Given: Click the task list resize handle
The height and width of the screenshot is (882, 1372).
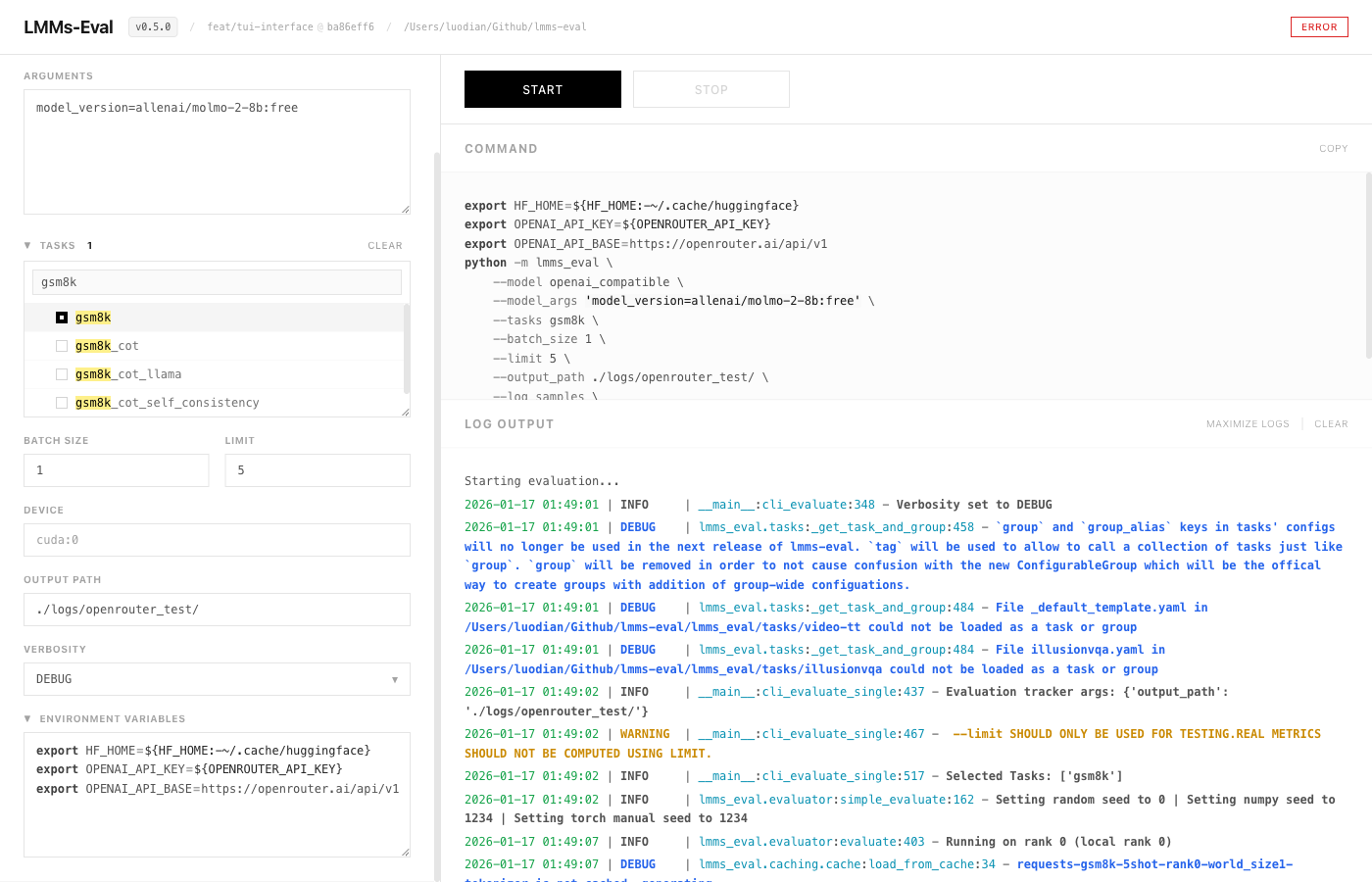Looking at the screenshot, I should [405, 412].
